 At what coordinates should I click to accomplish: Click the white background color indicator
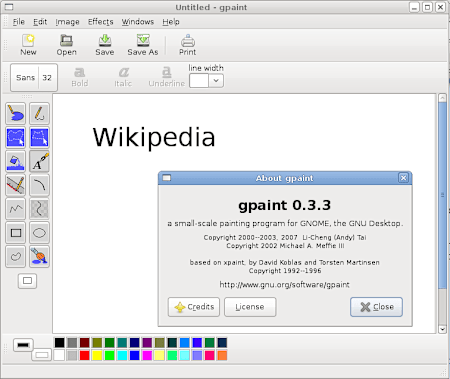pyautogui.click(x=42, y=355)
